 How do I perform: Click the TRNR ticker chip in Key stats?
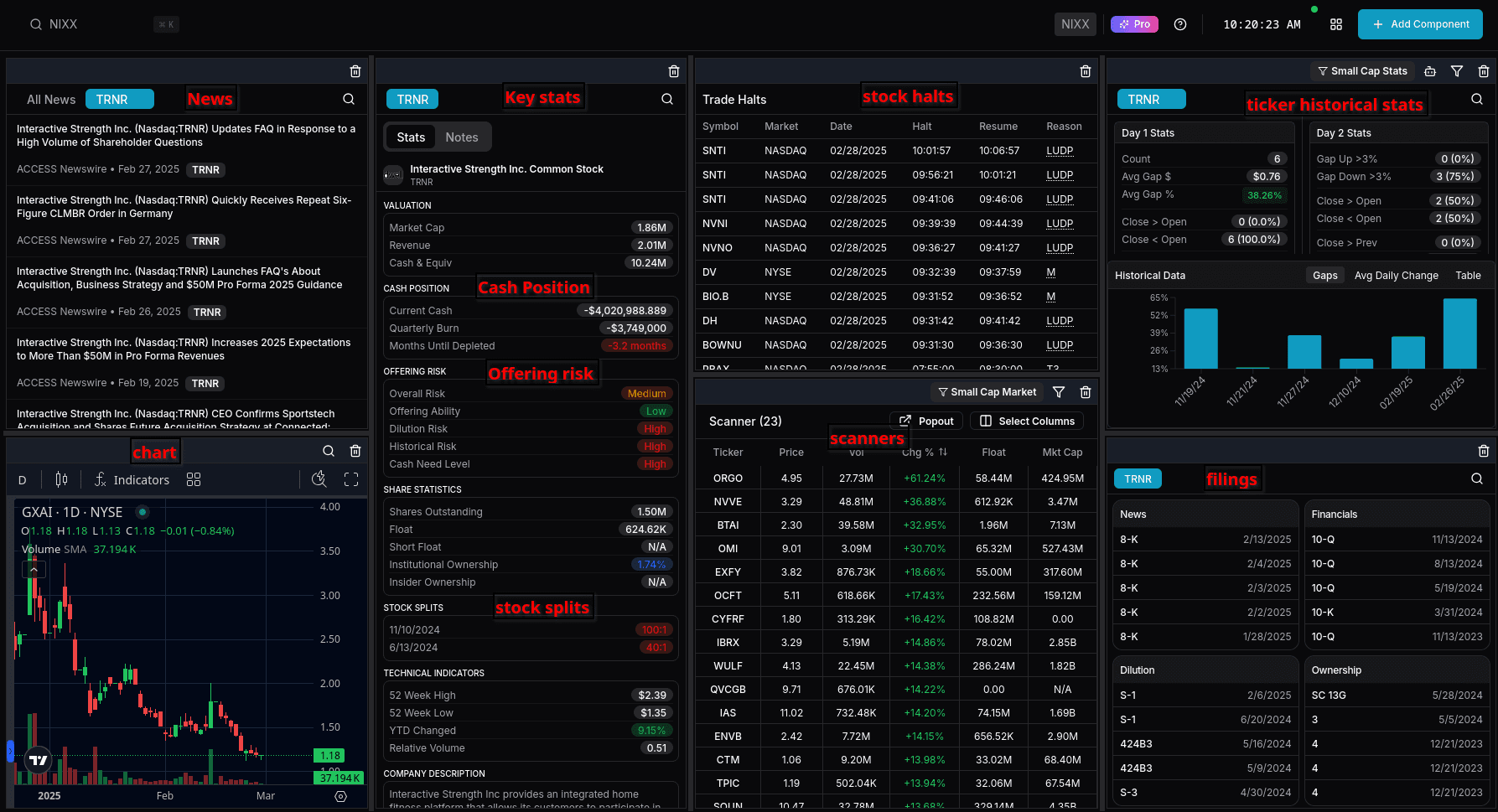pos(412,99)
